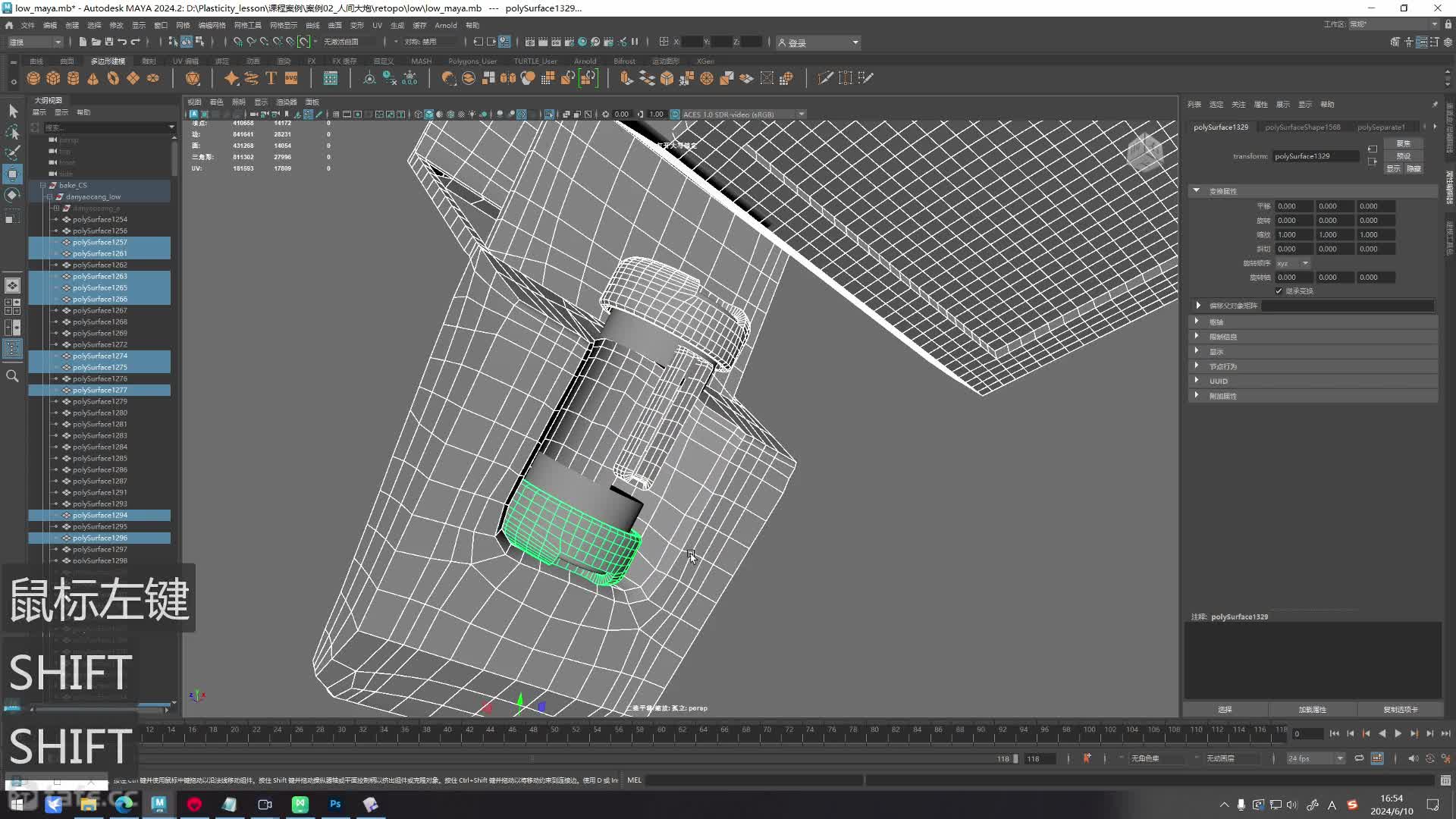
Task: Click the Undo arrow icon in the status line
Action: [122, 42]
